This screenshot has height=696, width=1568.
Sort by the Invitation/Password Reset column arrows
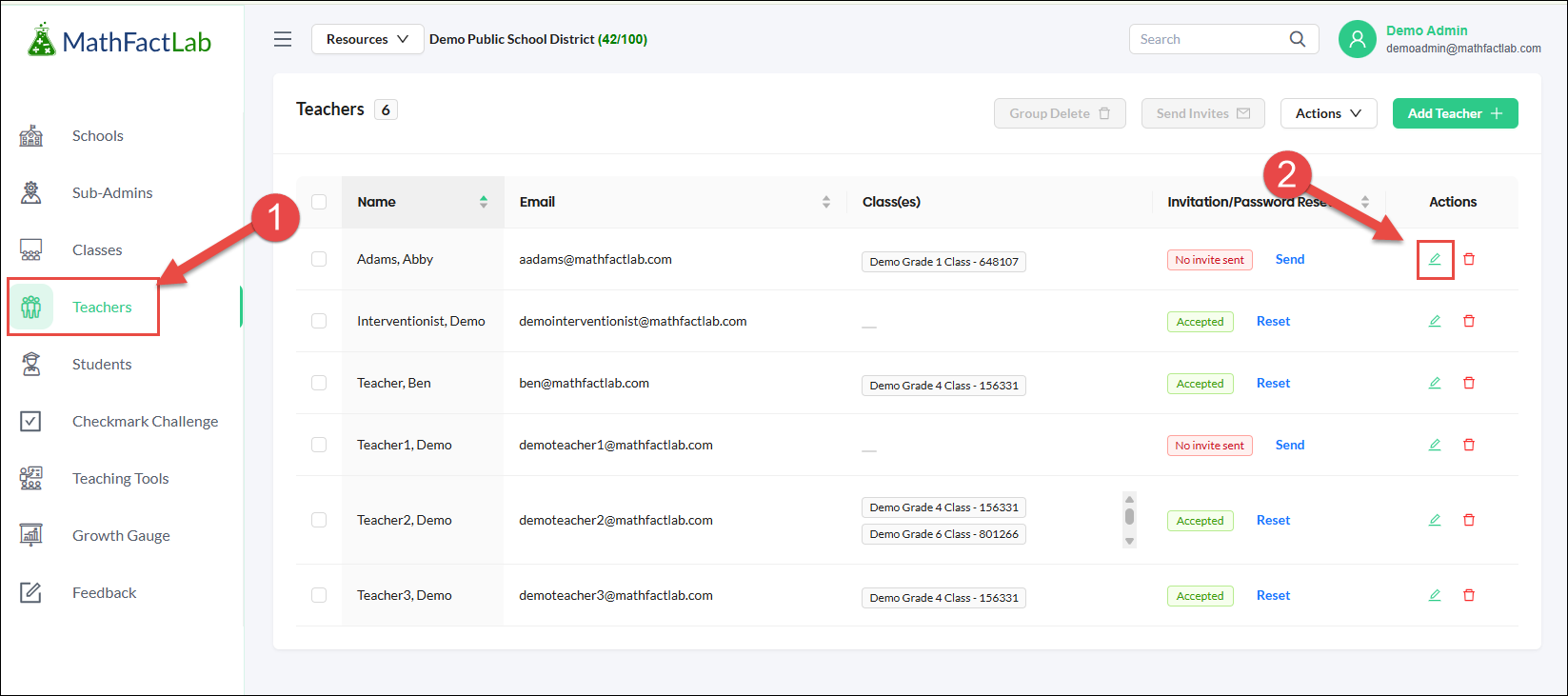pos(1365,202)
